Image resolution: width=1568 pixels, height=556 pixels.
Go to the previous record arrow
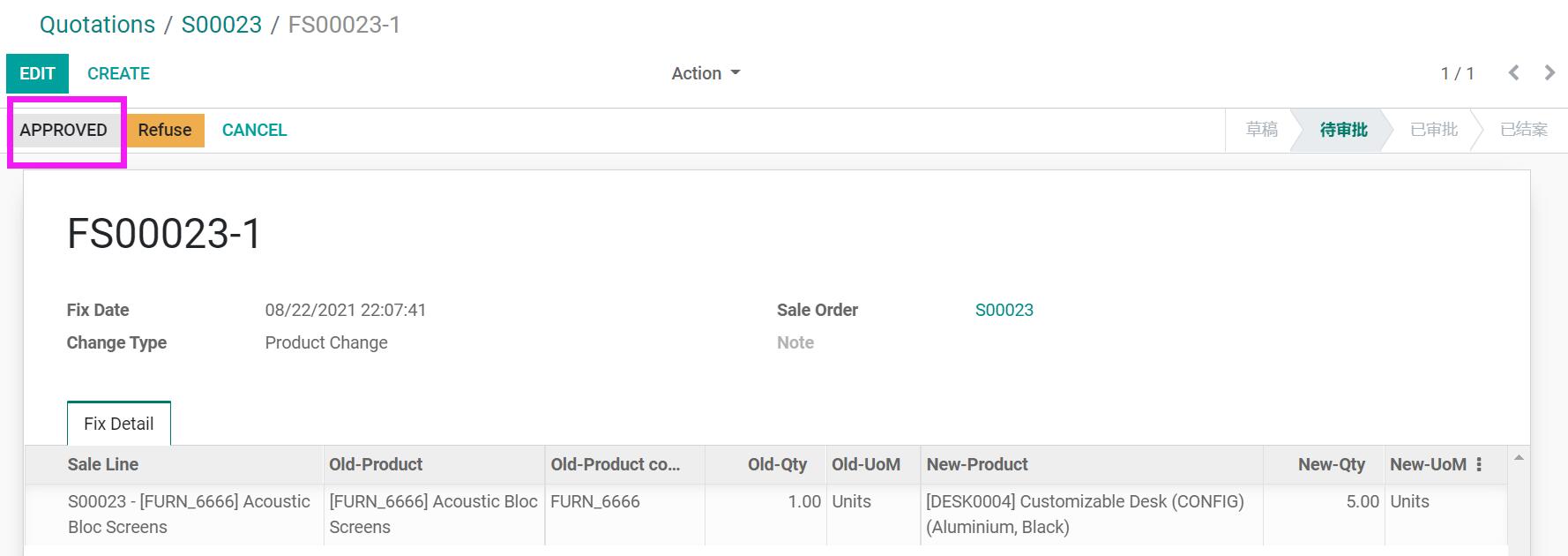[1513, 73]
